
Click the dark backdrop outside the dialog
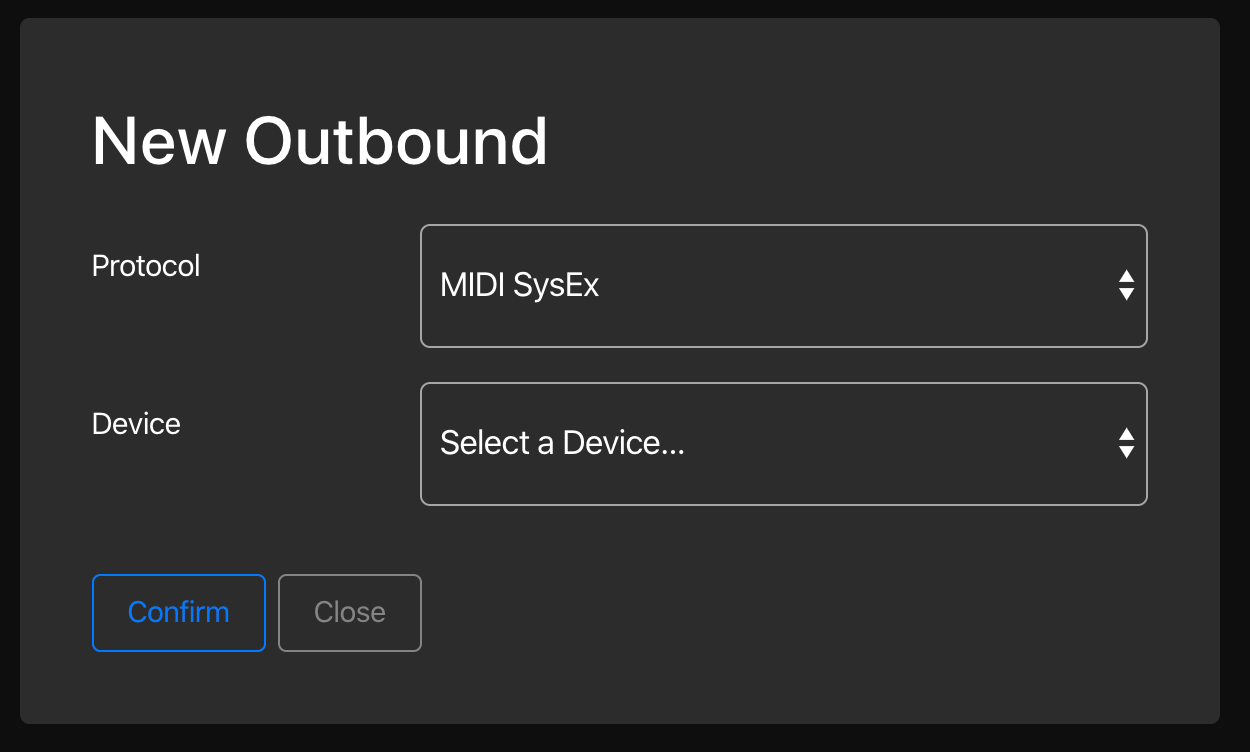[x=625, y=738]
